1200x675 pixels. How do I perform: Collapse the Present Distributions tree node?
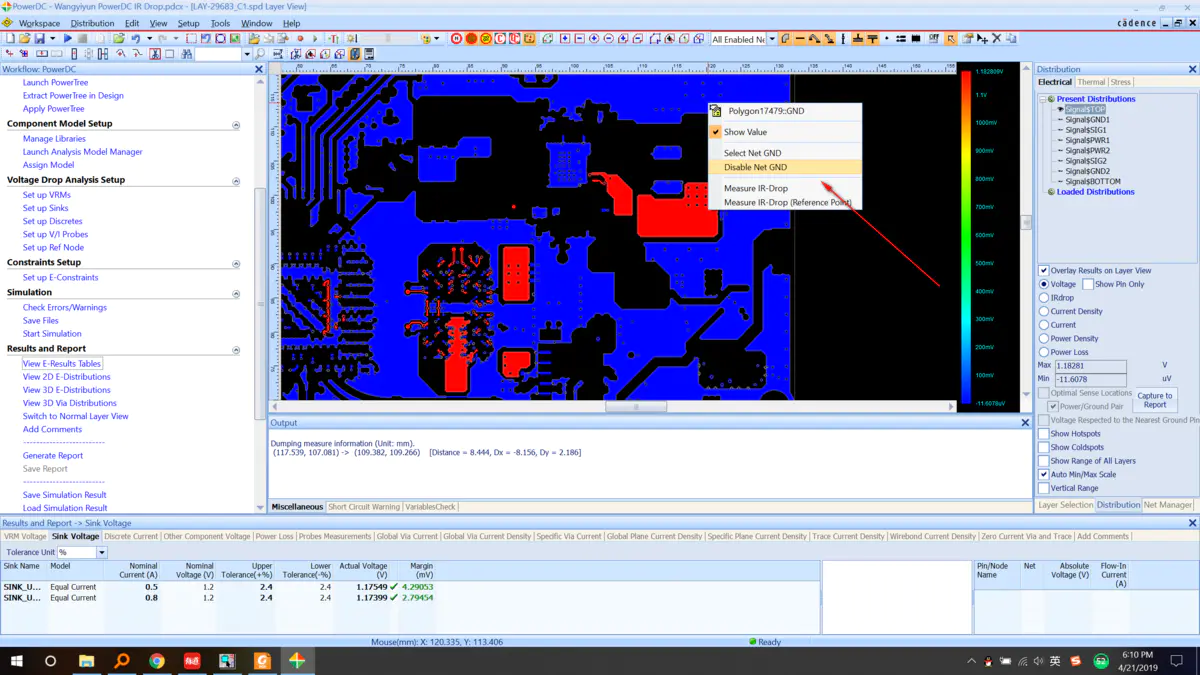point(1042,99)
